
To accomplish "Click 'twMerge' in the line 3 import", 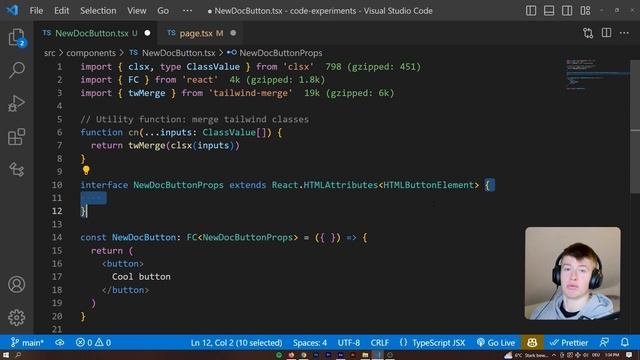I will point(147,93).
